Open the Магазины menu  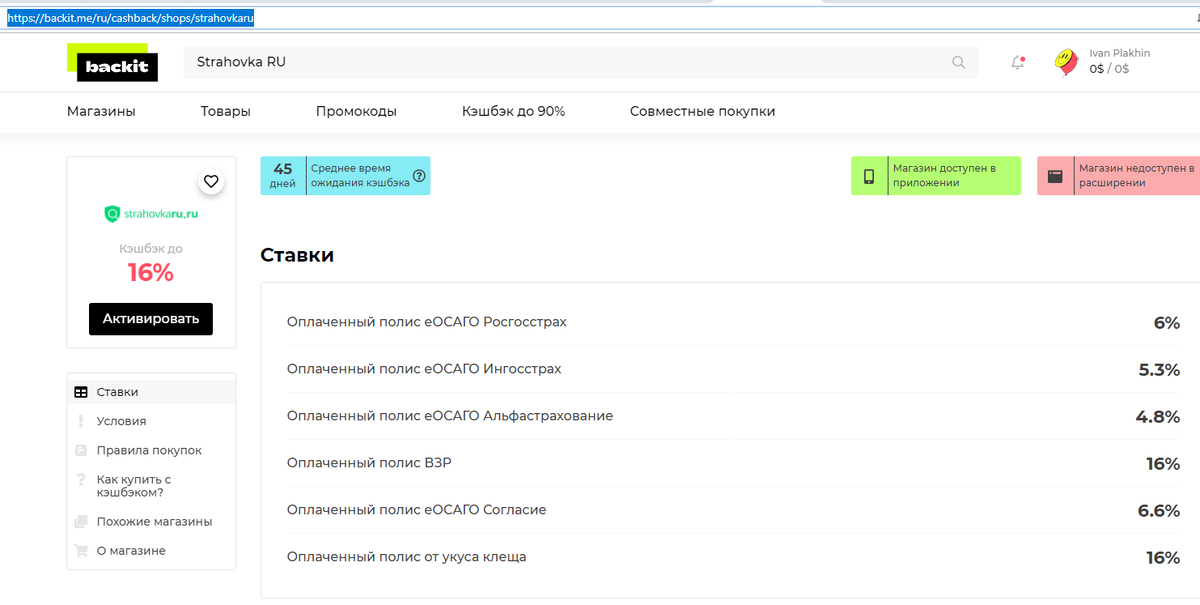pyautogui.click(x=101, y=112)
